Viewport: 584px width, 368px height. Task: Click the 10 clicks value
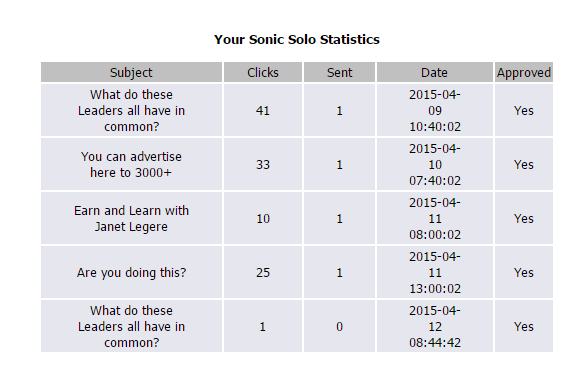[263, 219]
